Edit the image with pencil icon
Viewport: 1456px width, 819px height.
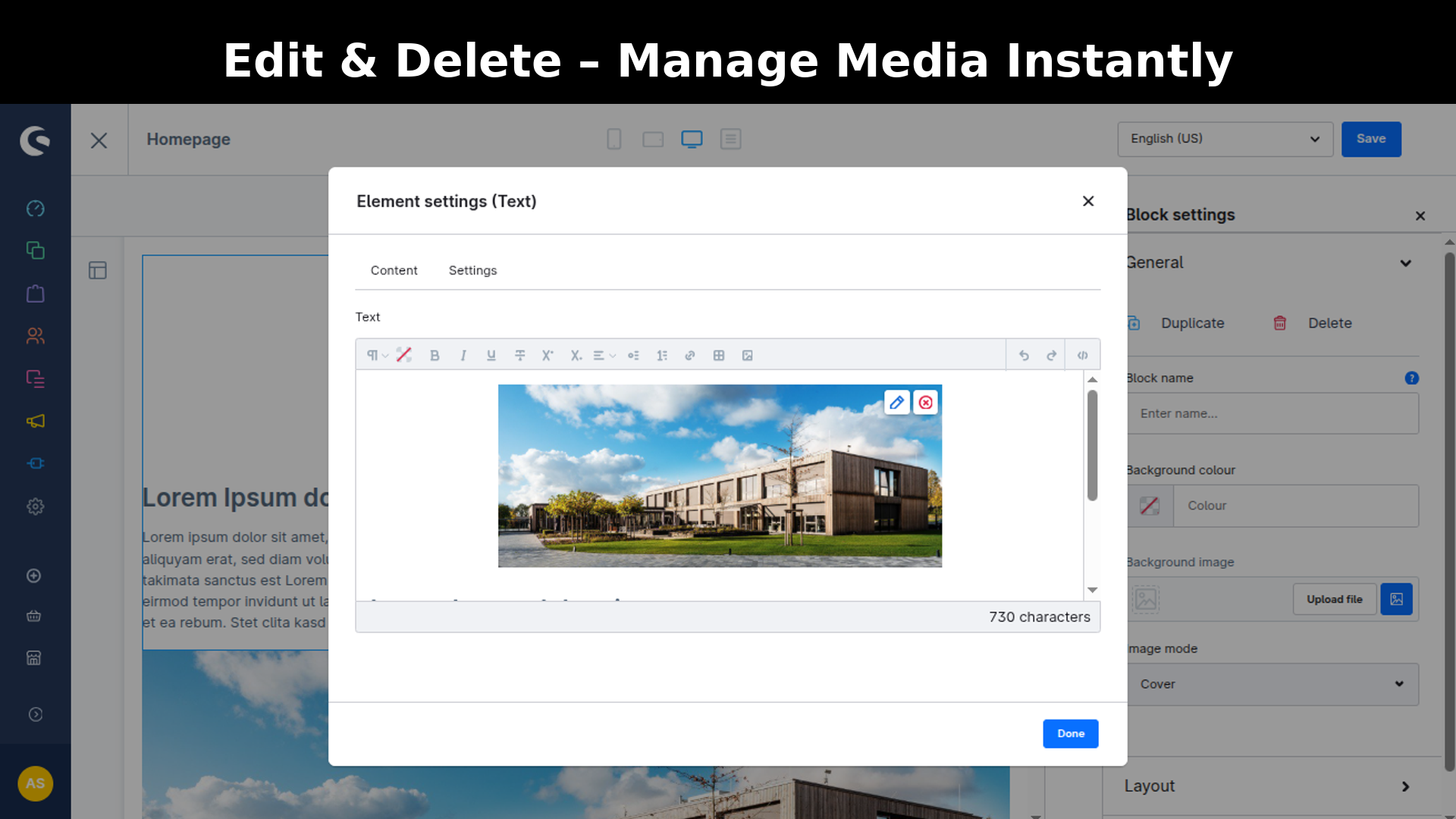(x=897, y=403)
